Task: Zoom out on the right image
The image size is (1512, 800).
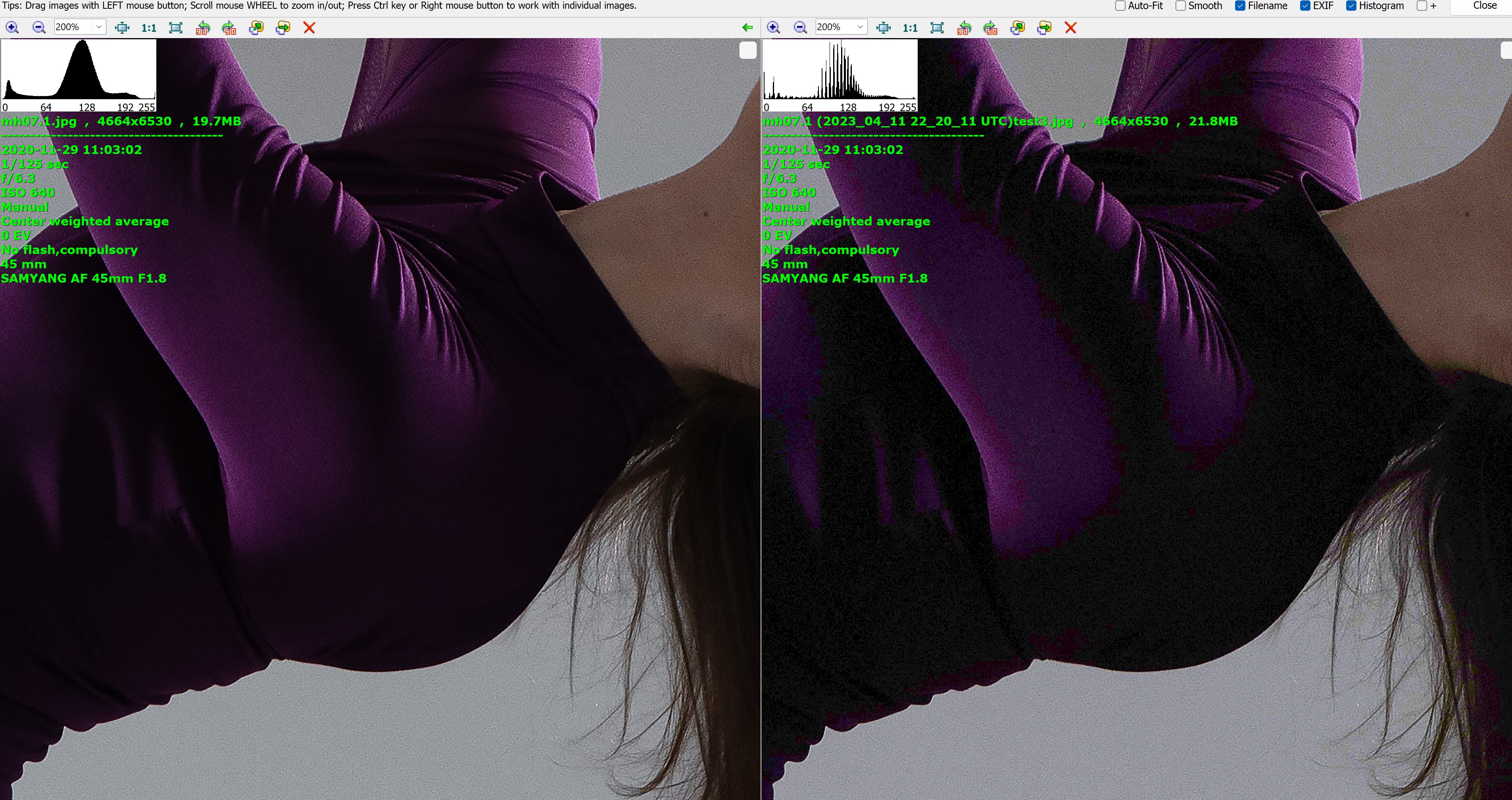Action: (800, 28)
